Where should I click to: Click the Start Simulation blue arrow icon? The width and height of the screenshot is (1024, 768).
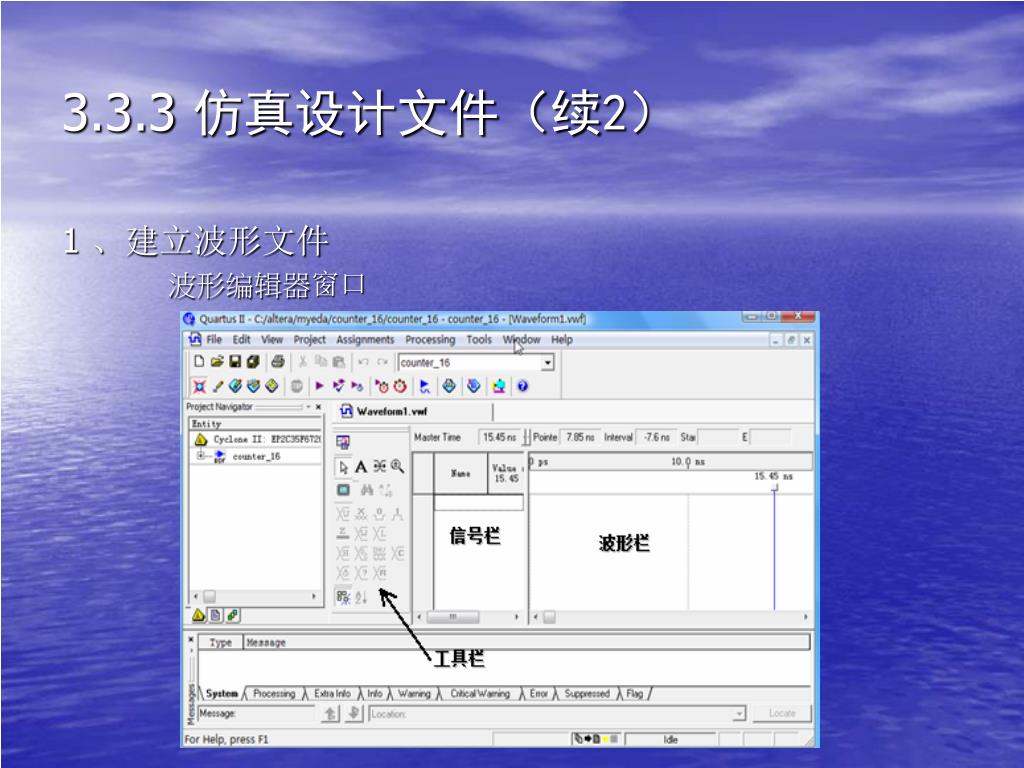[424, 386]
